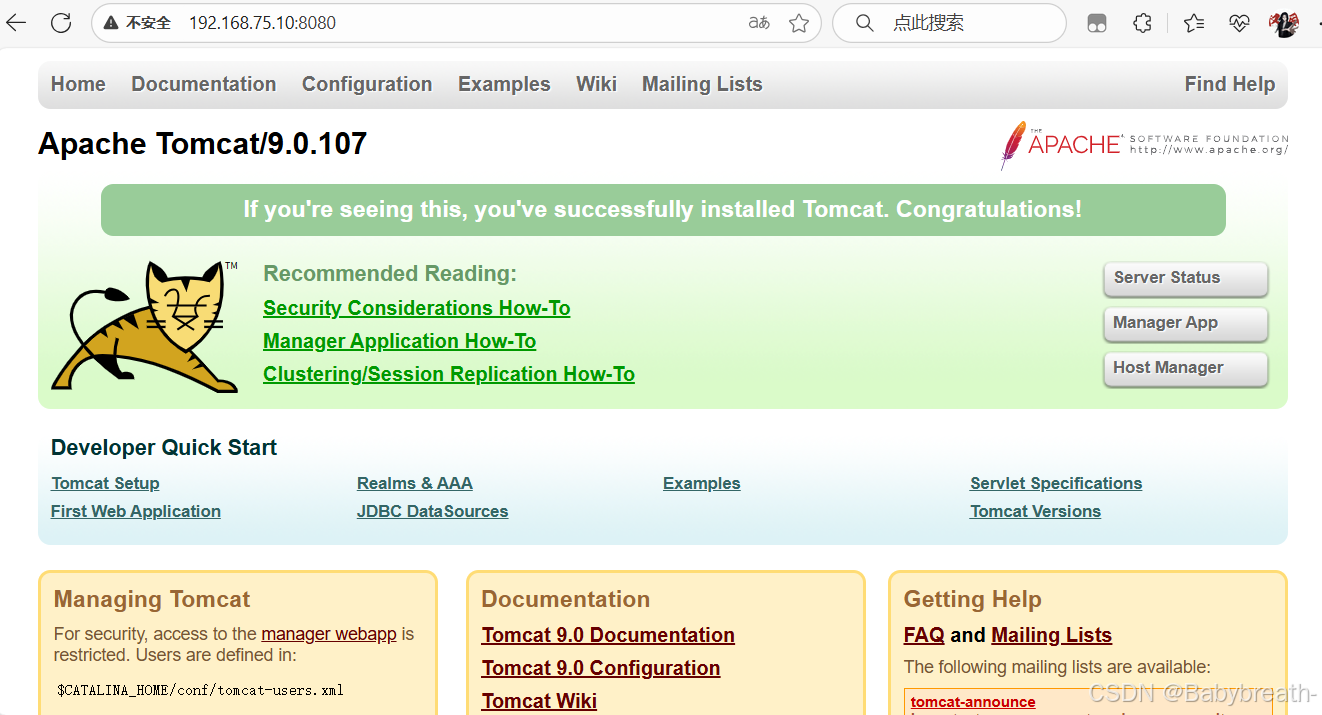The width and height of the screenshot is (1322, 715).
Task: Click the not-secure warning icon
Action: [x=111, y=23]
